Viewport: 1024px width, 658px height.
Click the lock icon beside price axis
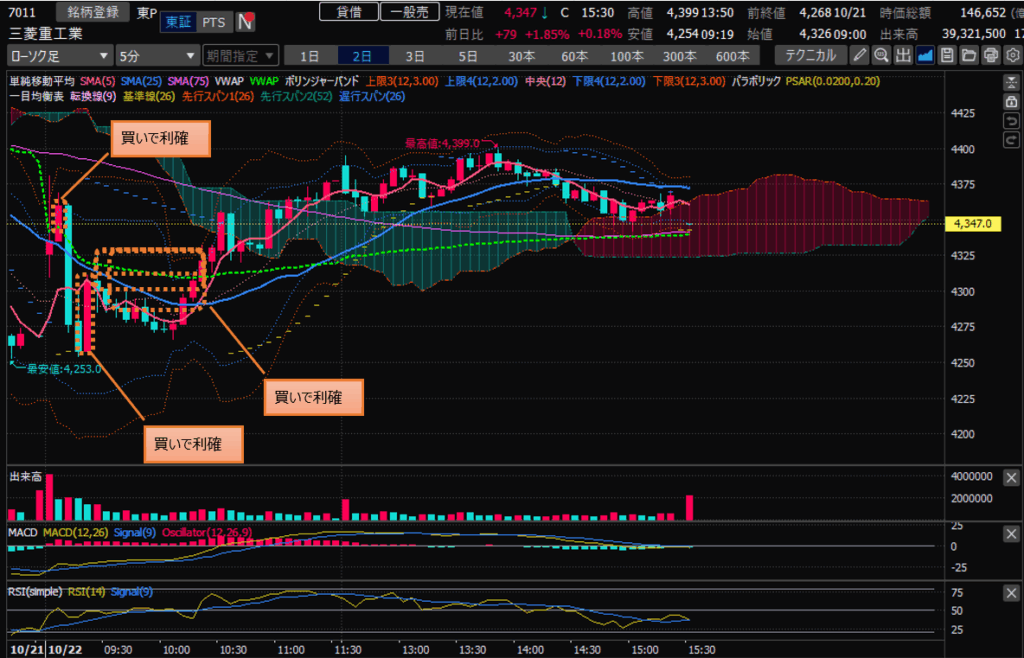point(1012,103)
